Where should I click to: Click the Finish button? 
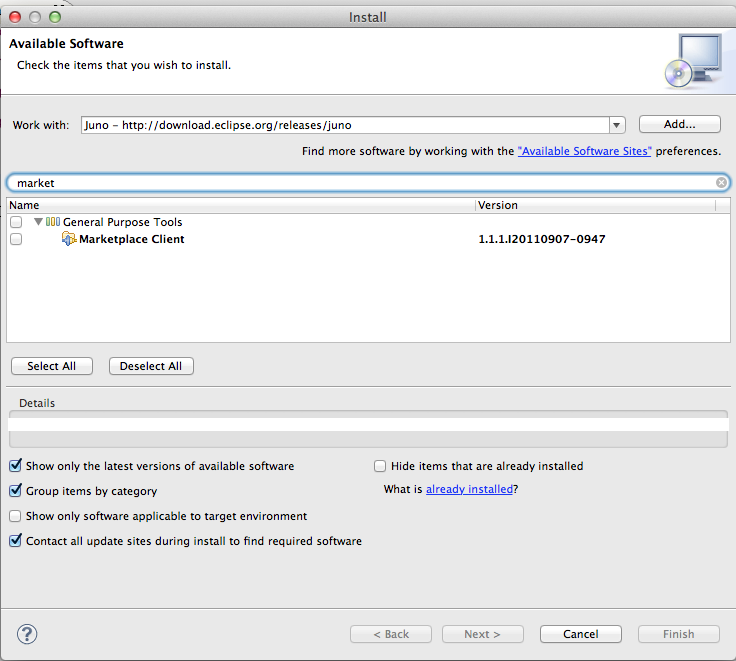679,634
